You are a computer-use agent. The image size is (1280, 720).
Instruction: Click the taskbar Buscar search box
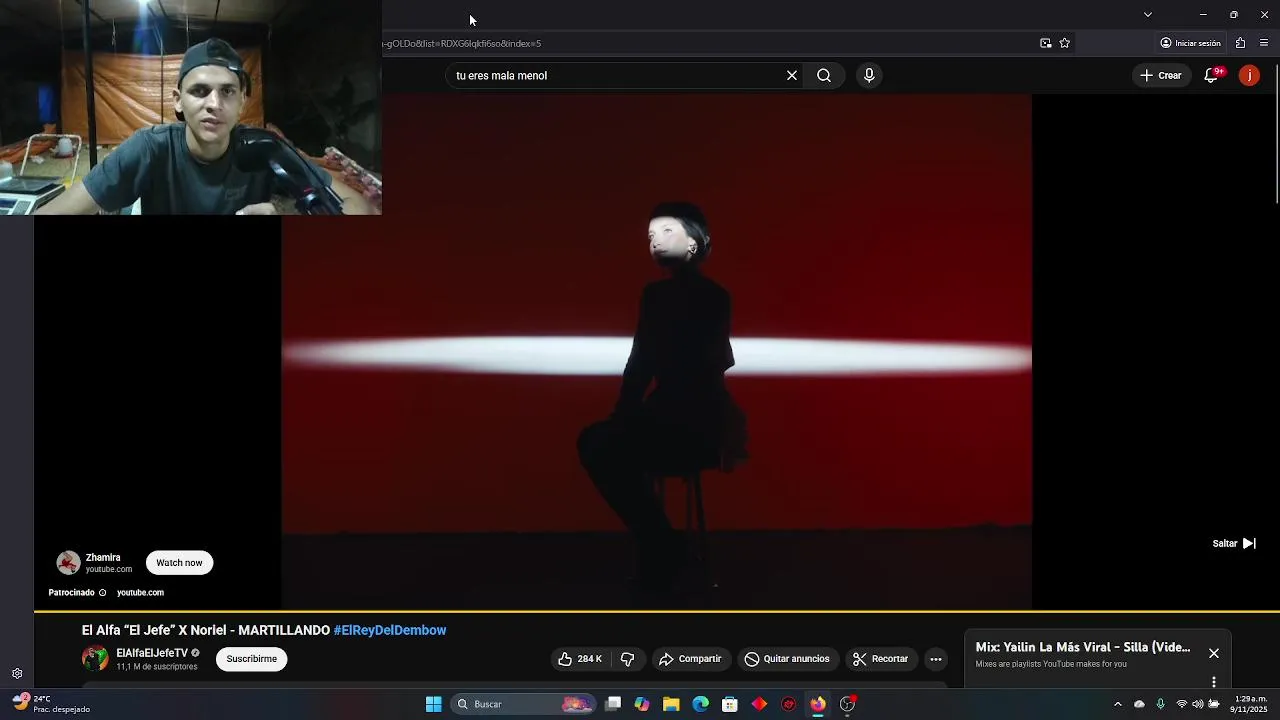click(524, 704)
